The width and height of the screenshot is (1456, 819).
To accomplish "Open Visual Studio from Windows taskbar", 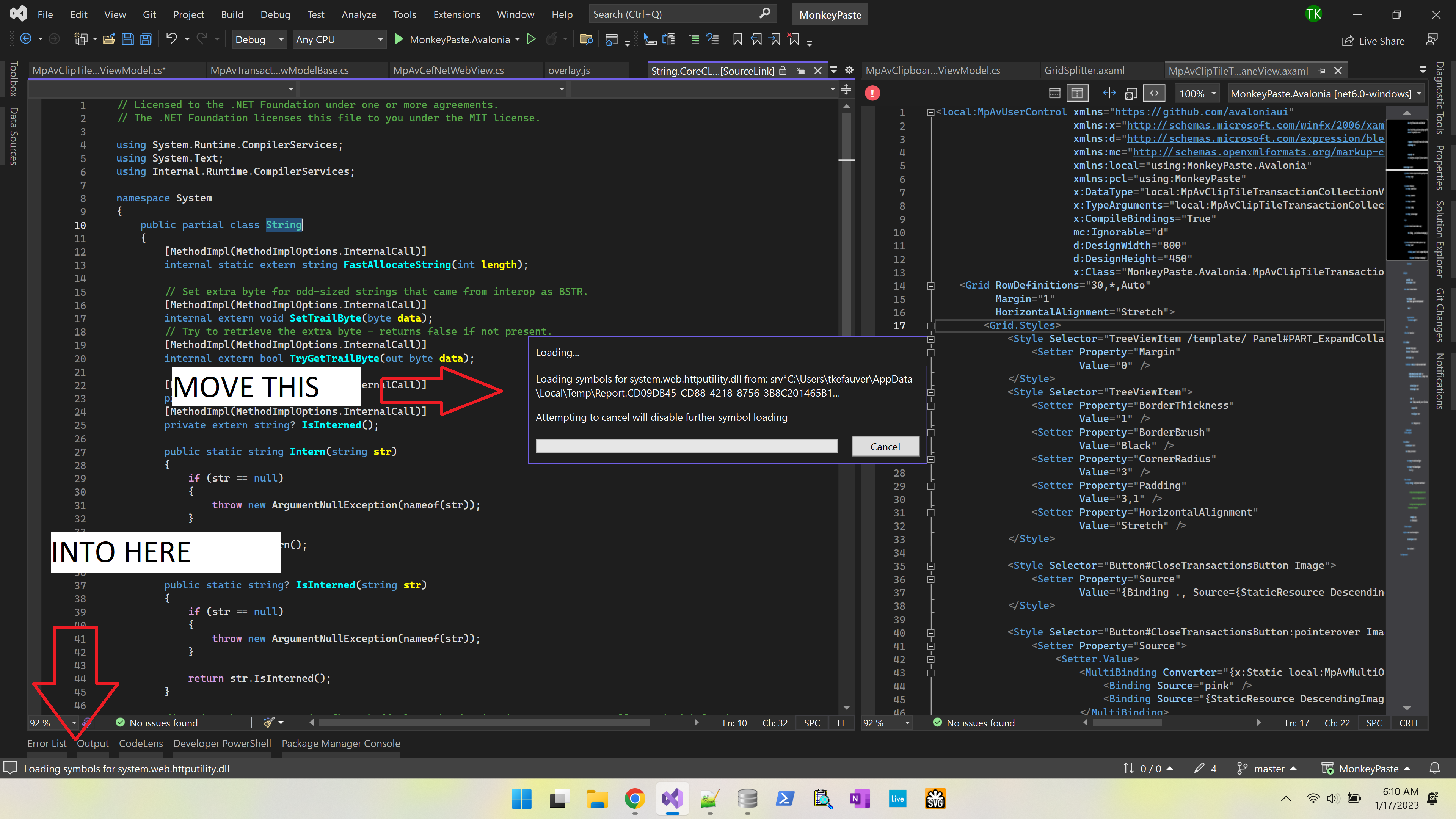I will tap(672, 799).
